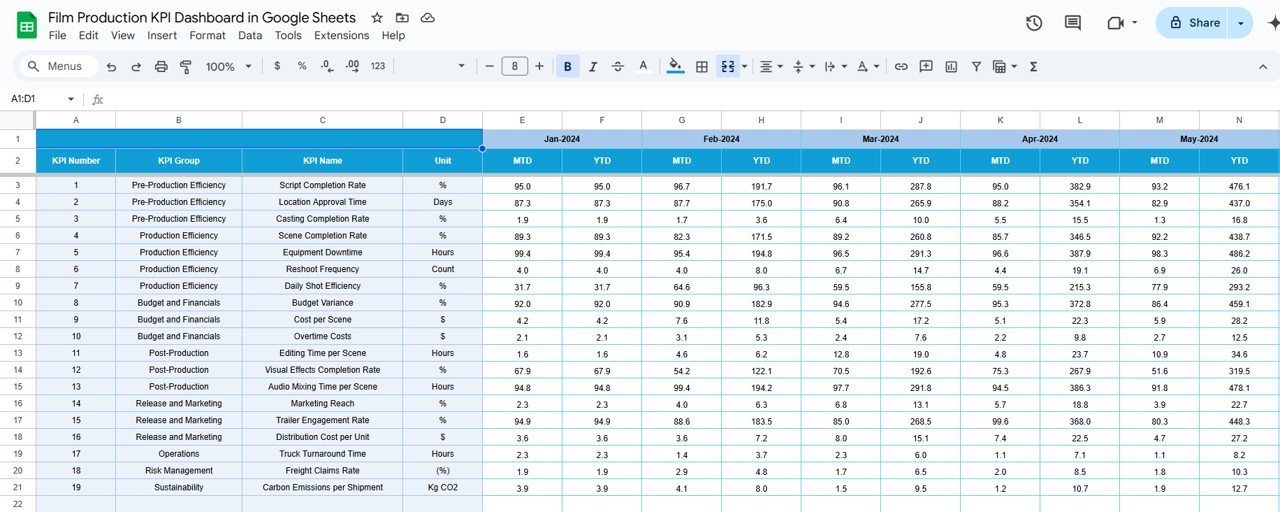The height and width of the screenshot is (512, 1280).
Task: Open the fill color bucket
Action: tap(676, 67)
